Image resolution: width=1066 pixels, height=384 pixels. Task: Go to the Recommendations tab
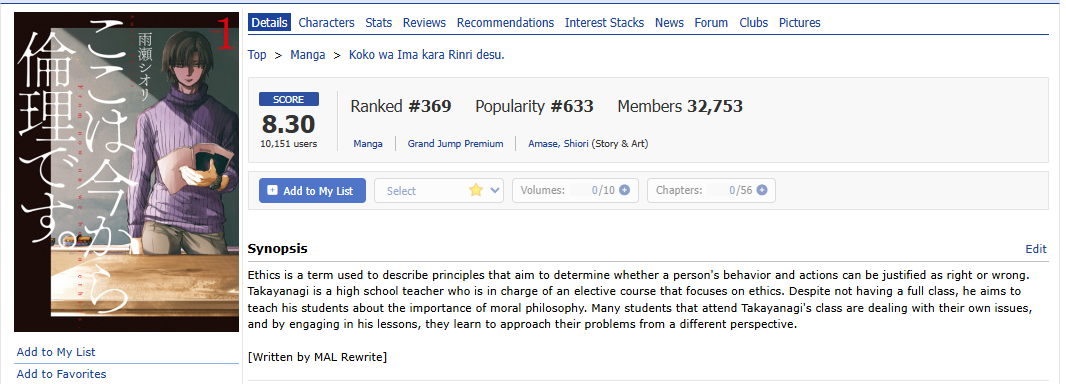click(x=505, y=22)
